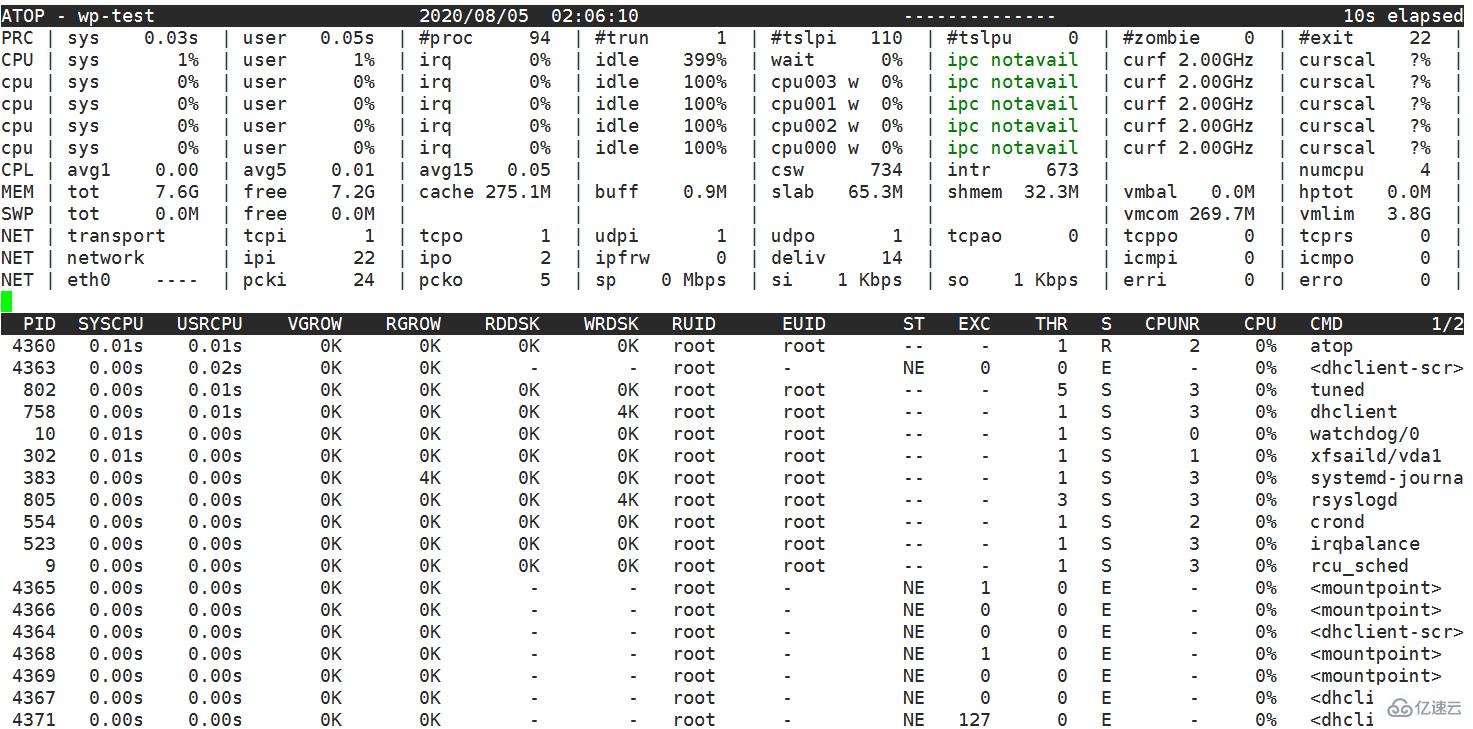The height and width of the screenshot is (729, 1473).
Task: Click the ATOP - wp-test title text
Action: [78, 16]
